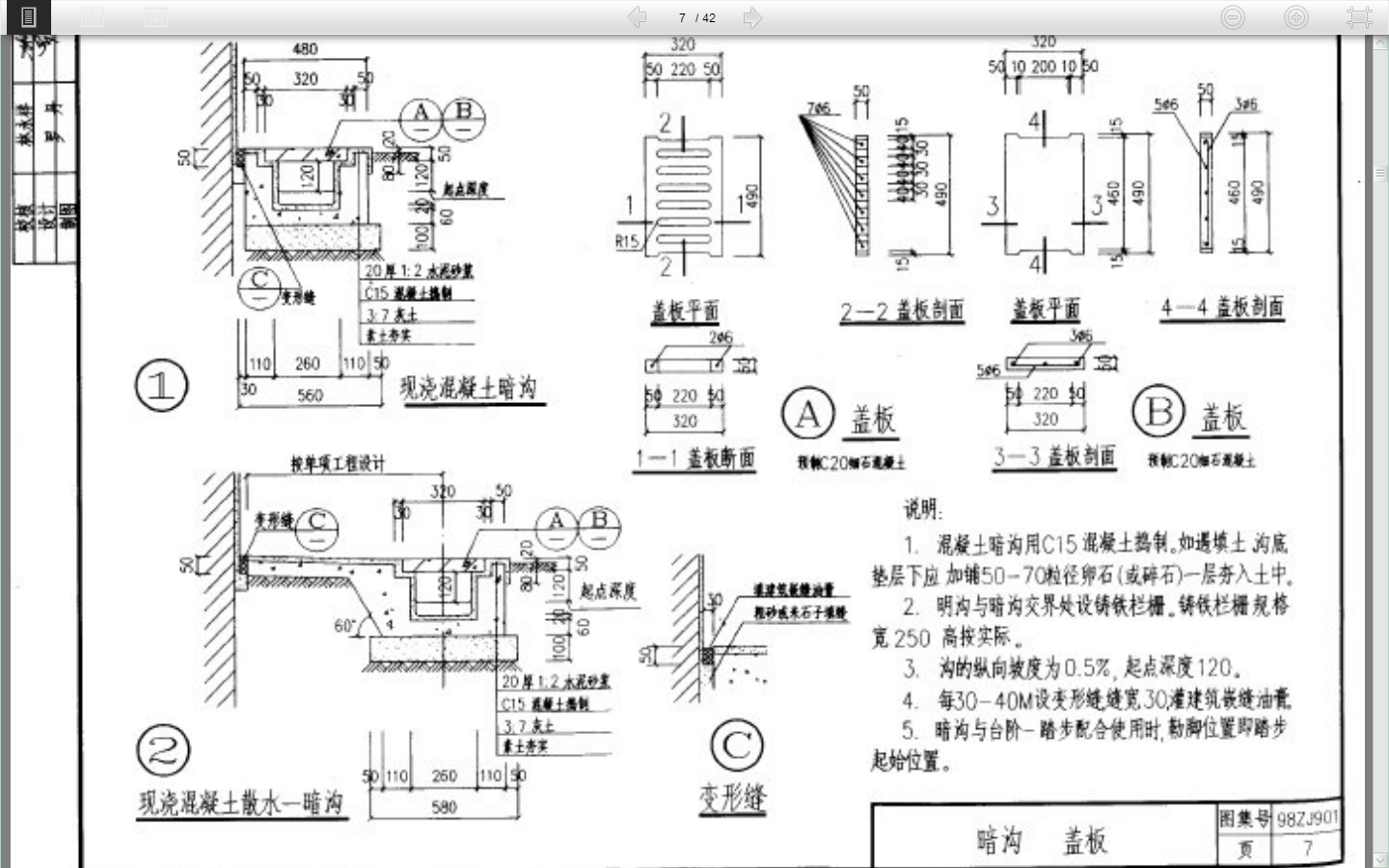
Task: Switch to two-page spread view
Action: [x=93, y=16]
